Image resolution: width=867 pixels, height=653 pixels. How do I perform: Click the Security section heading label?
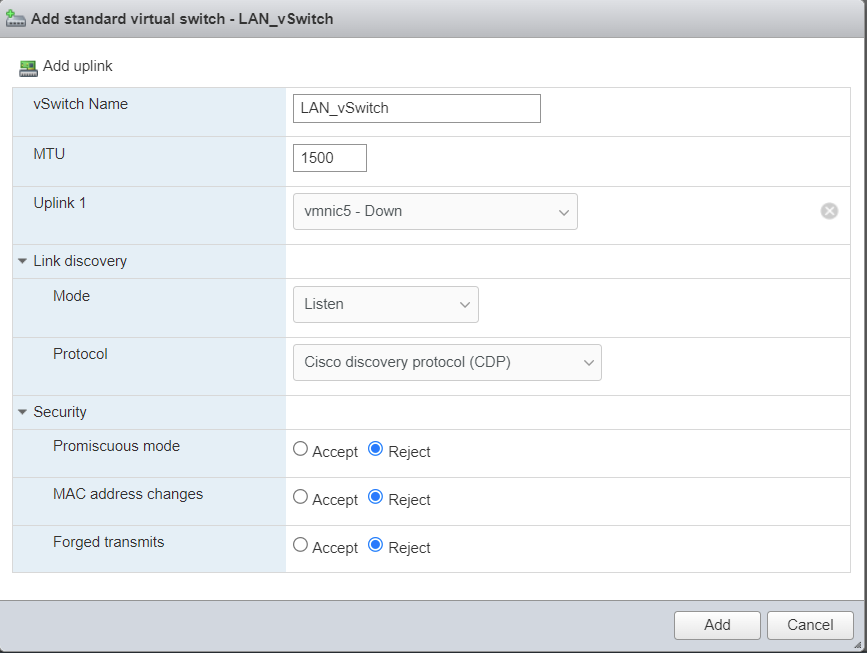pos(60,412)
